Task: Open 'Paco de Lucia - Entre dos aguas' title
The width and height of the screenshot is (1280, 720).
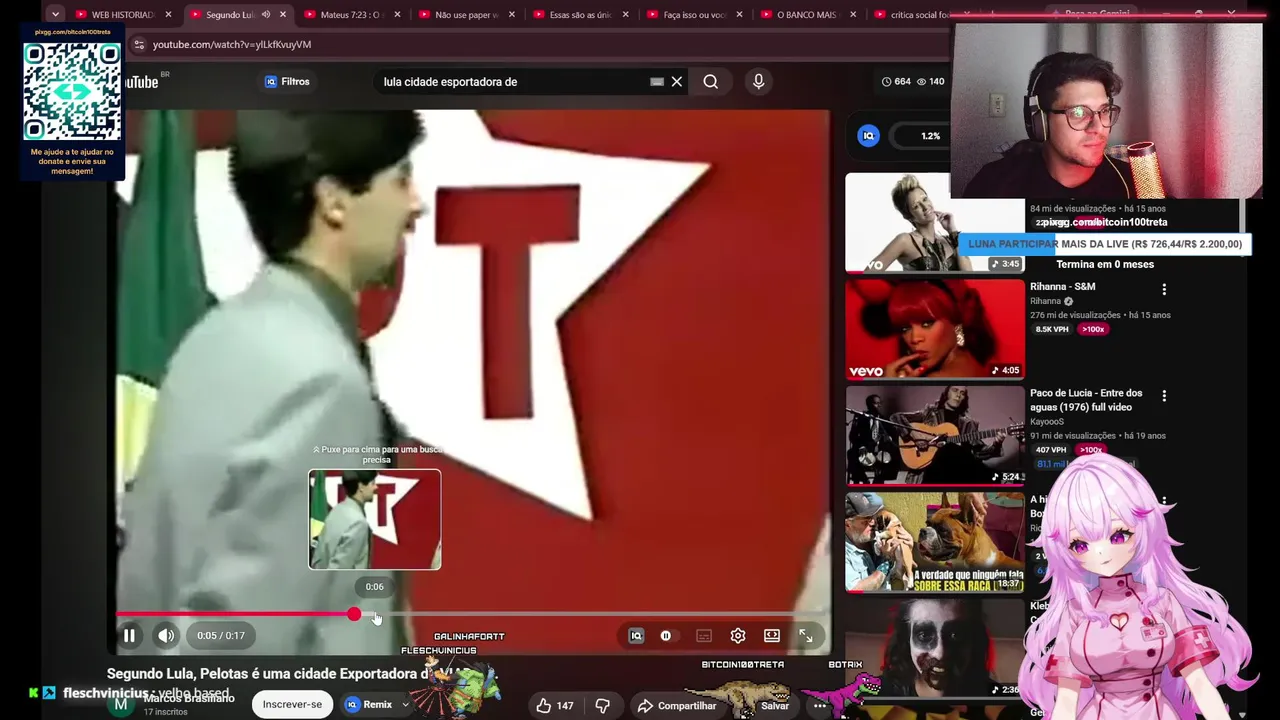Action: [1086, 400]
